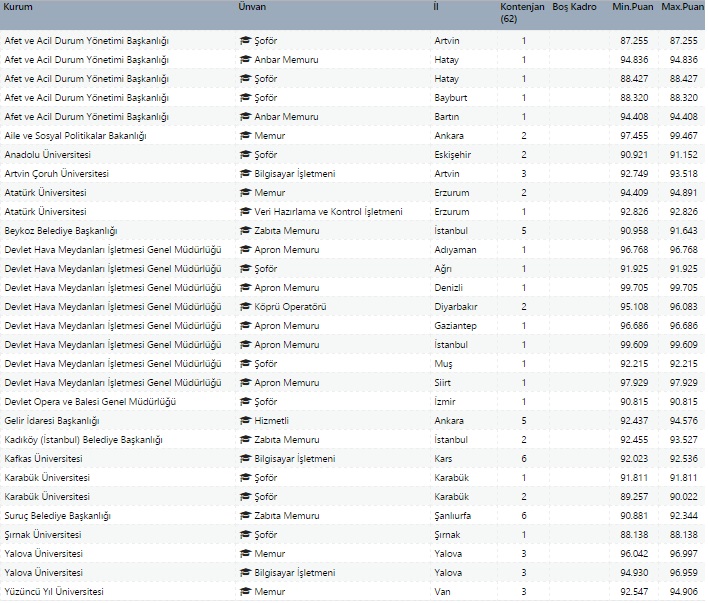This screenshot has width=708, height=603.
Task: Click min score value 99.609
Action: point(634,345)
